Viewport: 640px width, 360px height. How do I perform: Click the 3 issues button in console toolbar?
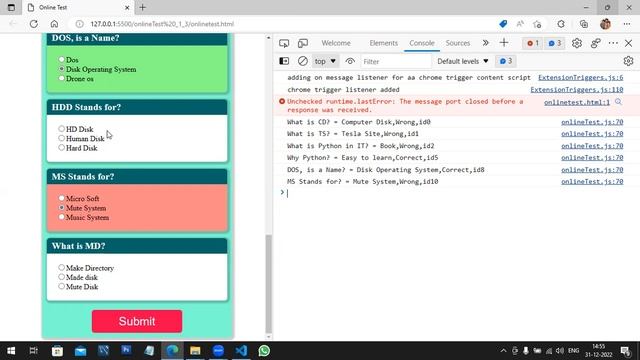[x=506, y=61]
